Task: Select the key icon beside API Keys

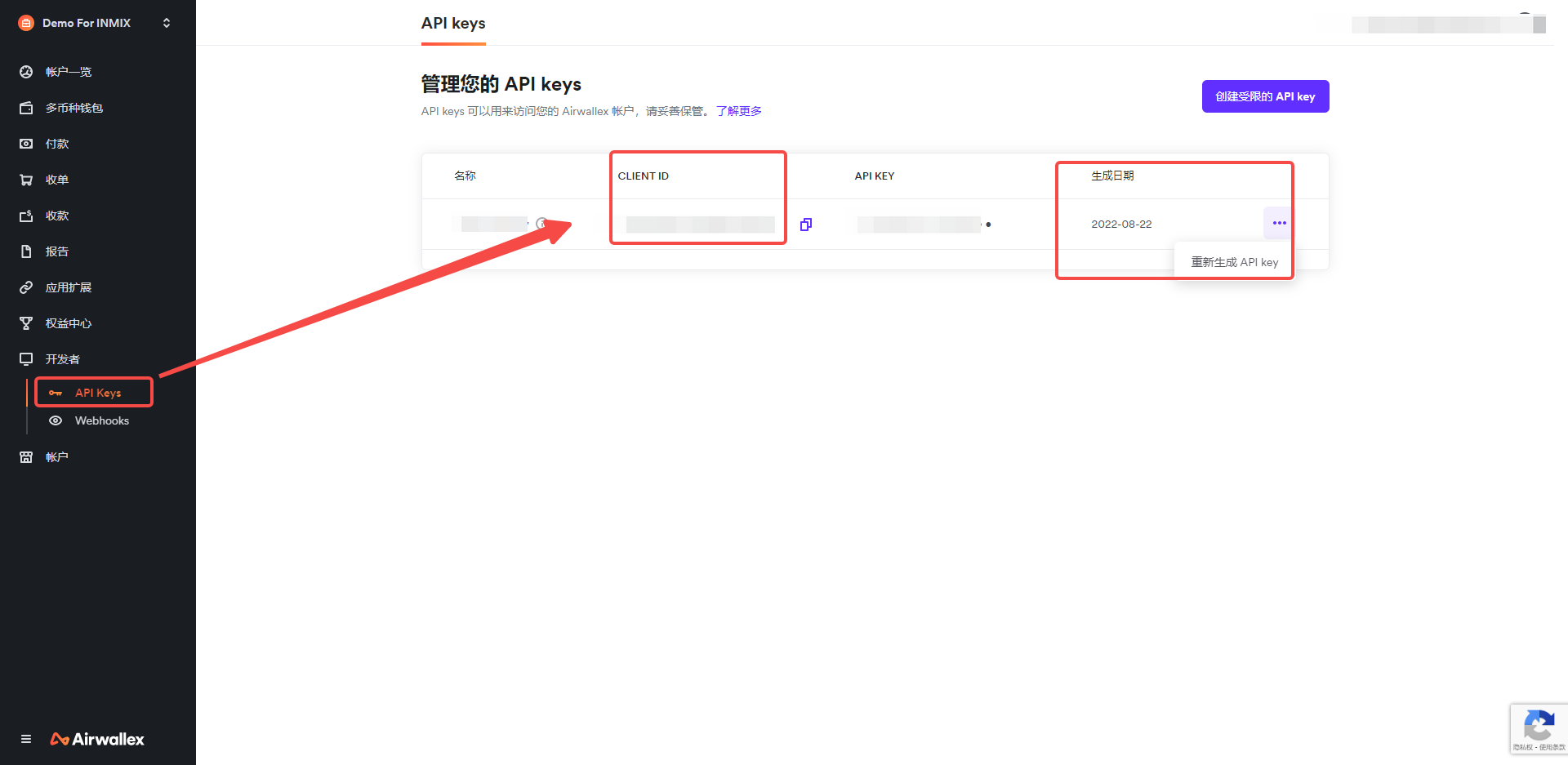Action: [x=55, y=393]
